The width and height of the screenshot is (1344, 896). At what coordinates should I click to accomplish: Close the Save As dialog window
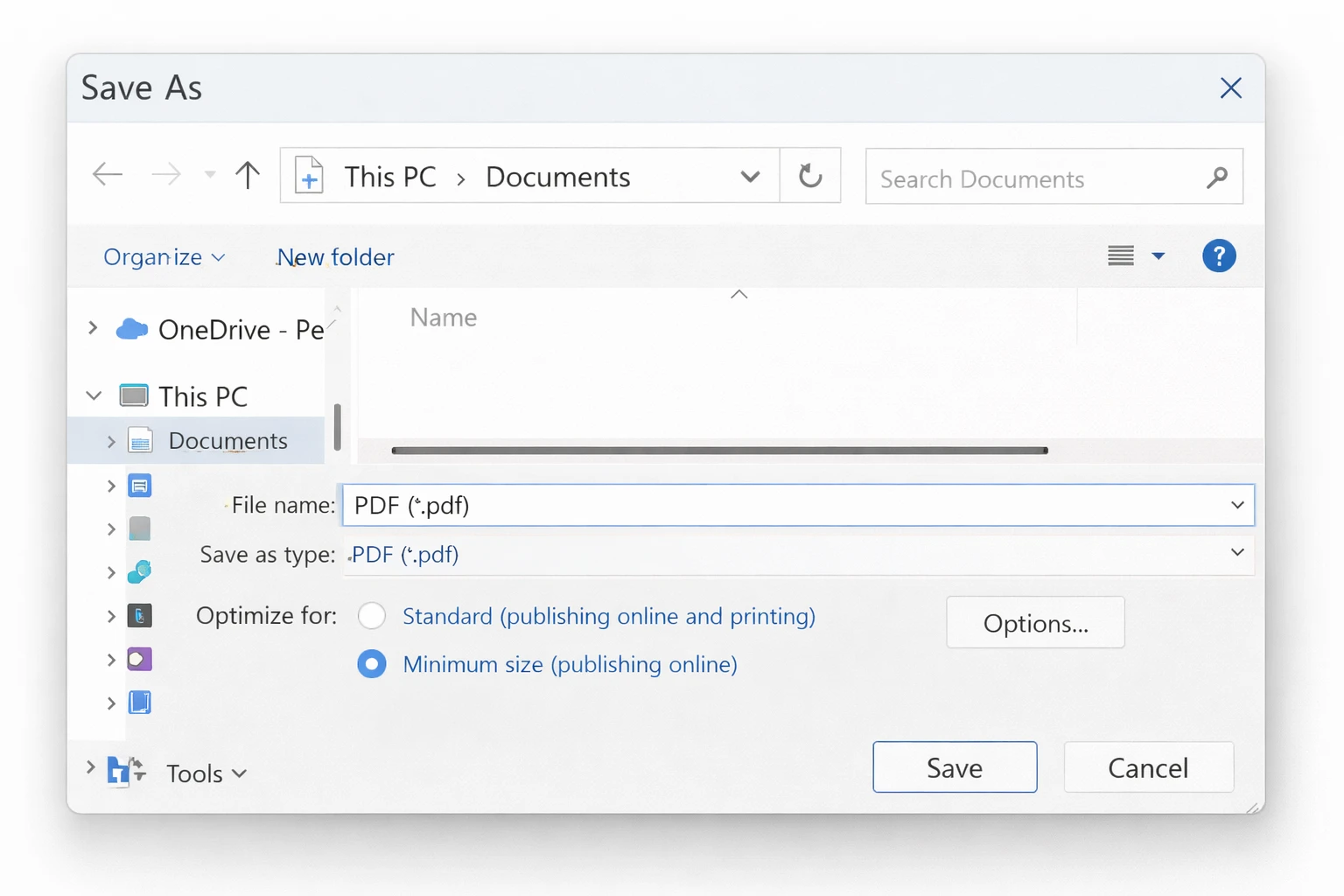click(x=1231, y=87)
